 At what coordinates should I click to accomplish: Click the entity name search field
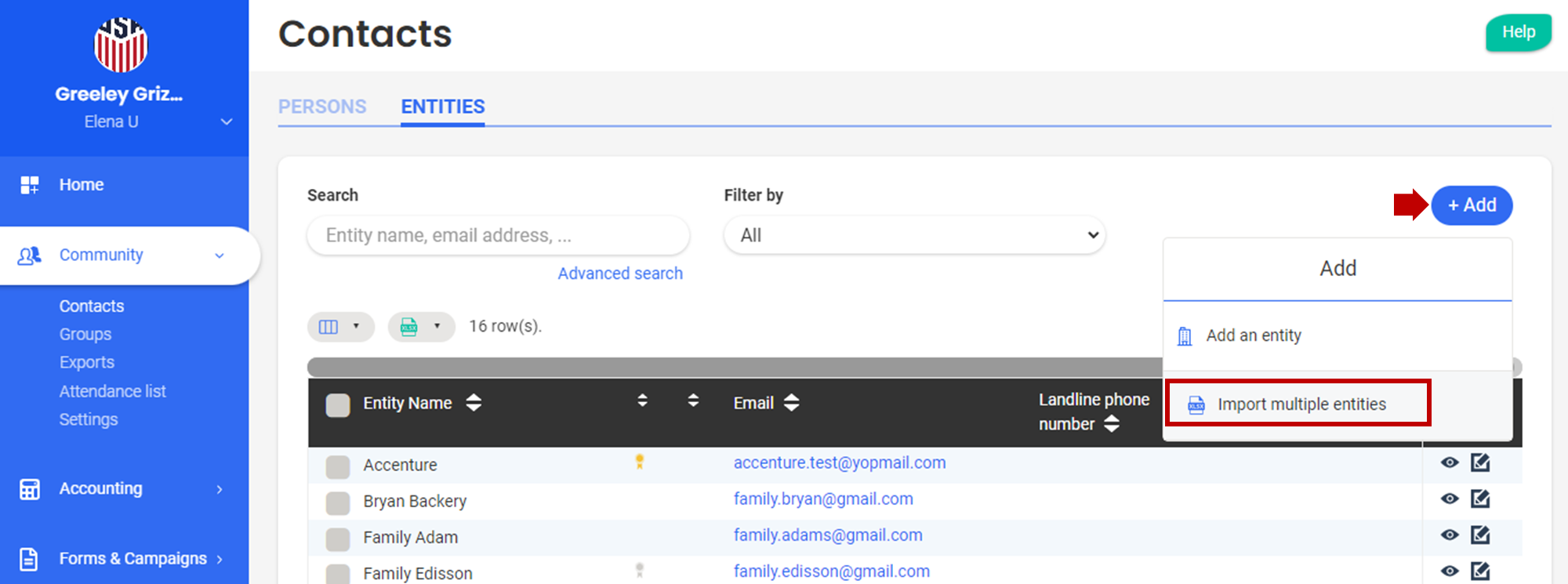click(498, 235)
